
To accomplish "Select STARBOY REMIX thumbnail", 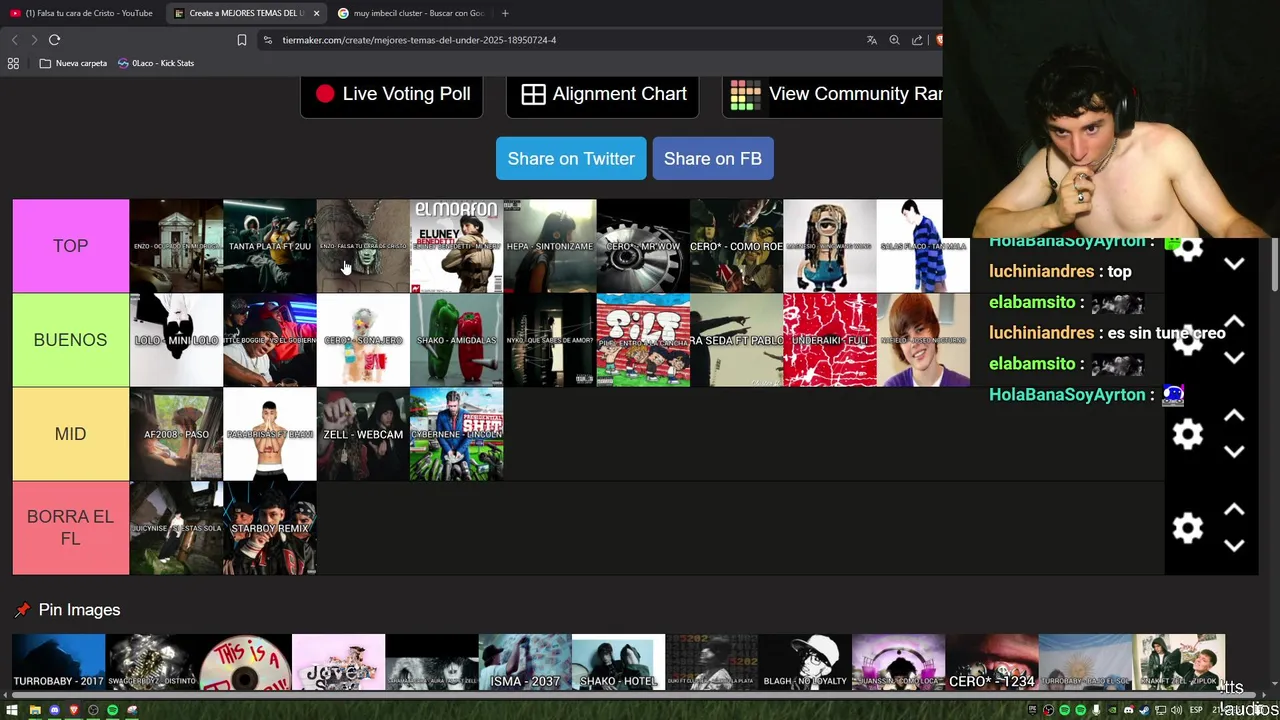I will point(270,528).
